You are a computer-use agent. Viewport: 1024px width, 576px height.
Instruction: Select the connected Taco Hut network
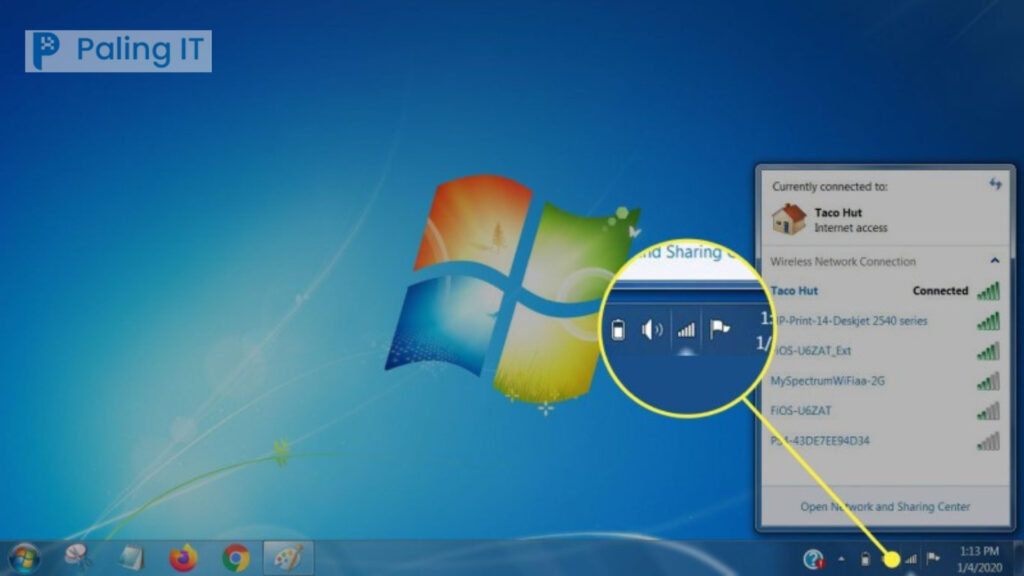(885, 291)
